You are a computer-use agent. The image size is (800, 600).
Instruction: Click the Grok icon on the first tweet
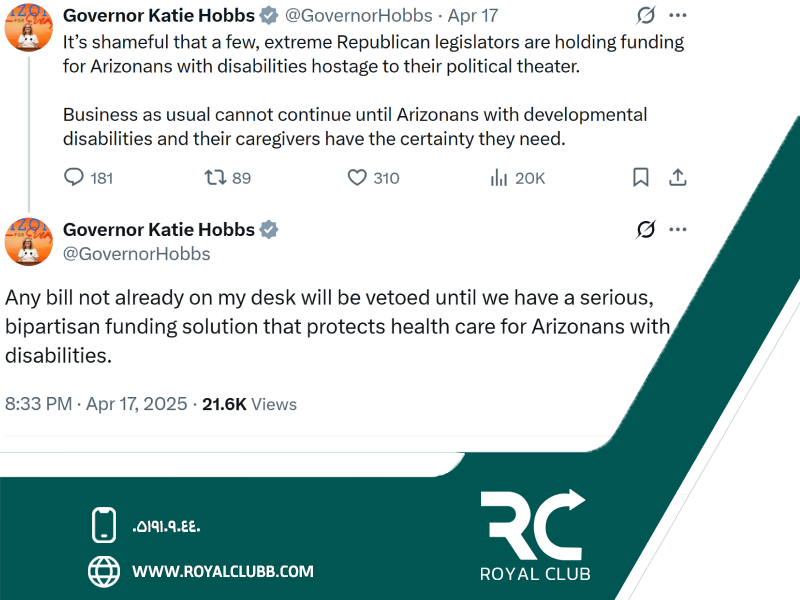coord(646,15)
